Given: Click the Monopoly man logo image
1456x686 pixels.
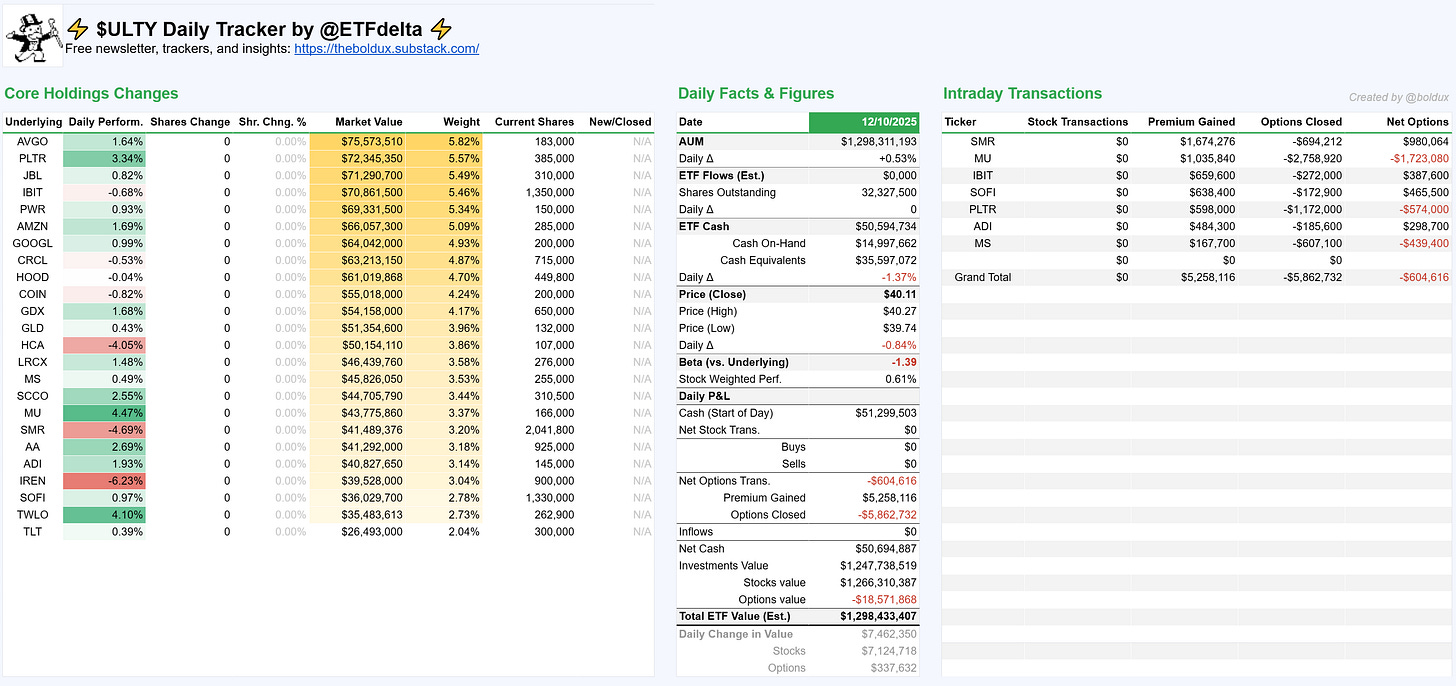Looking at the screenshot, I should coord(33,36).
